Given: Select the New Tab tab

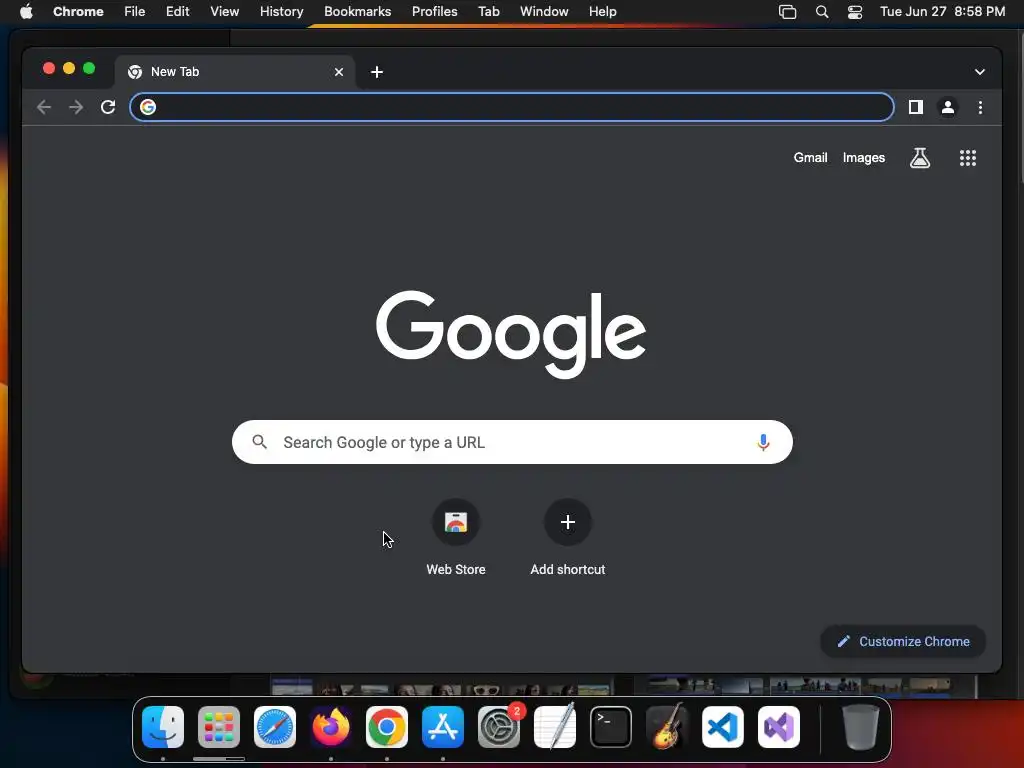Looking at the screenshot, I should pyautogui.click(x=235, y=72).
